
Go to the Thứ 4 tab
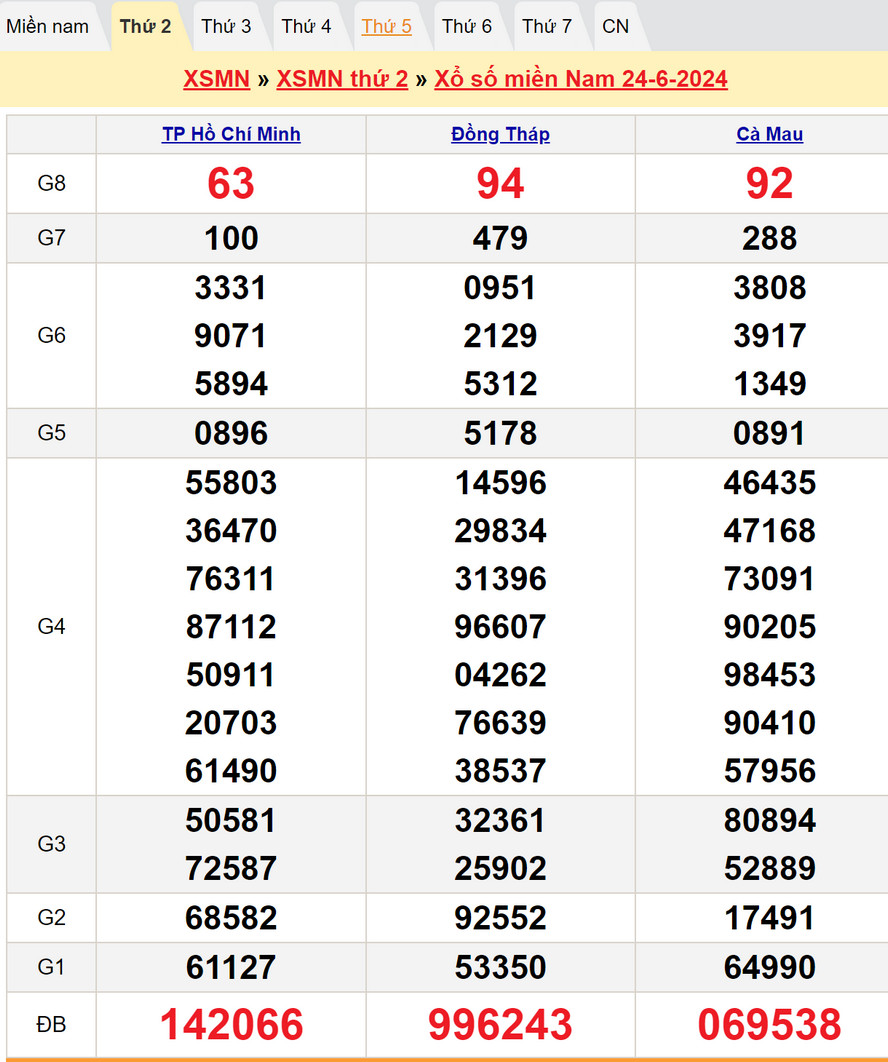tap(306, 26)
